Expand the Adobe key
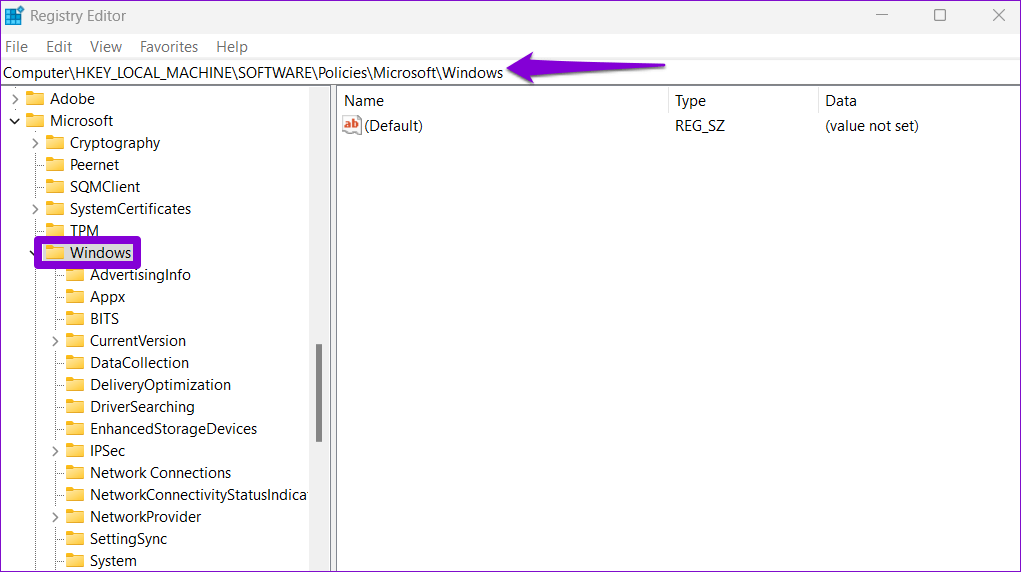The width and height of the screenshot is (1021, 572). 15,99
